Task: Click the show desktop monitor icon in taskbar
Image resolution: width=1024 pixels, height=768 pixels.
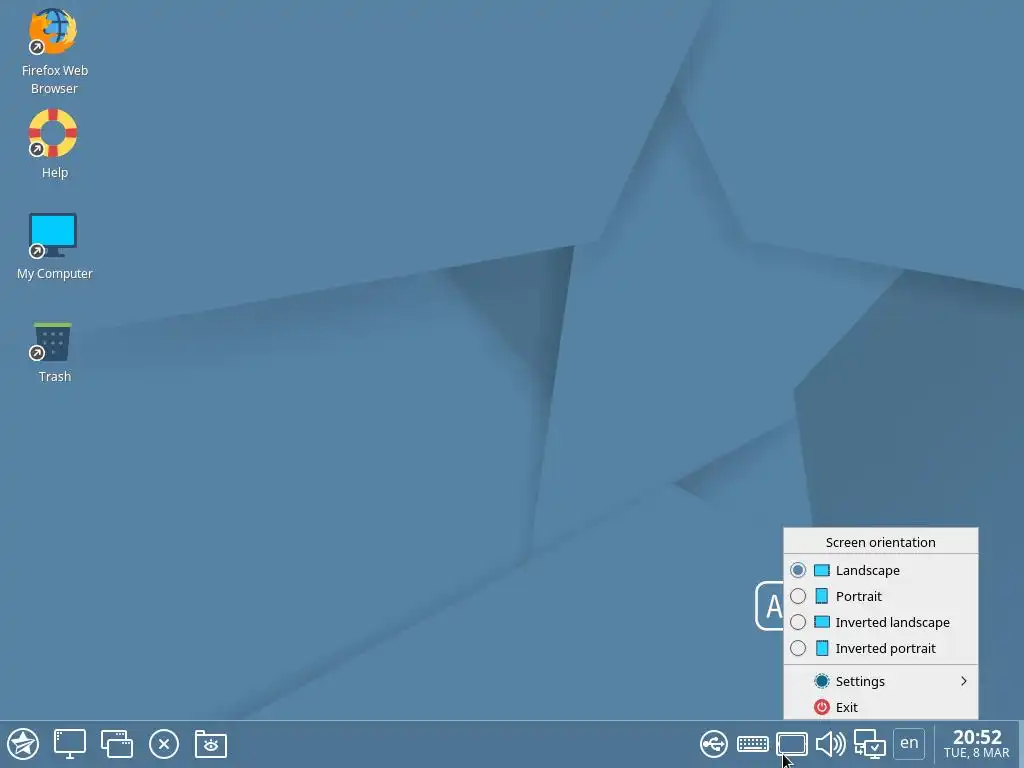Action: 69,744
